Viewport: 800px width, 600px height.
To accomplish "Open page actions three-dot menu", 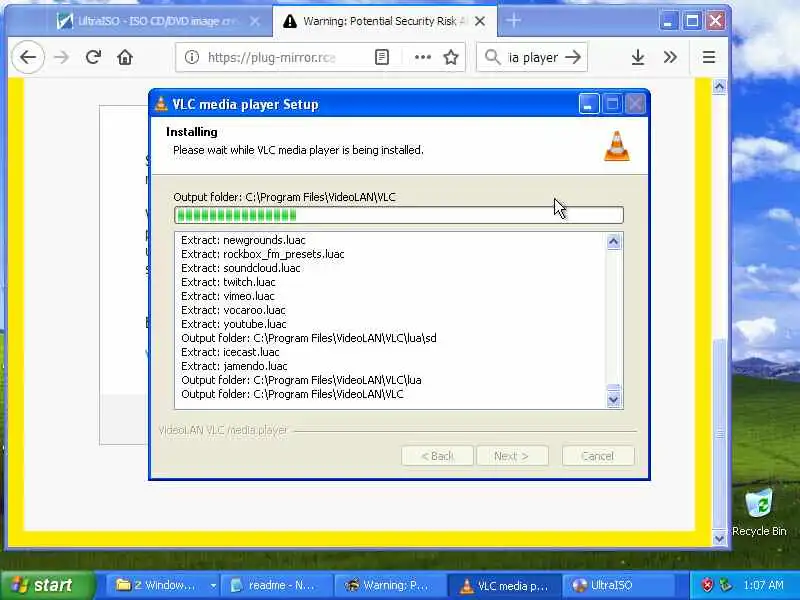I will [x=423, y=57].
